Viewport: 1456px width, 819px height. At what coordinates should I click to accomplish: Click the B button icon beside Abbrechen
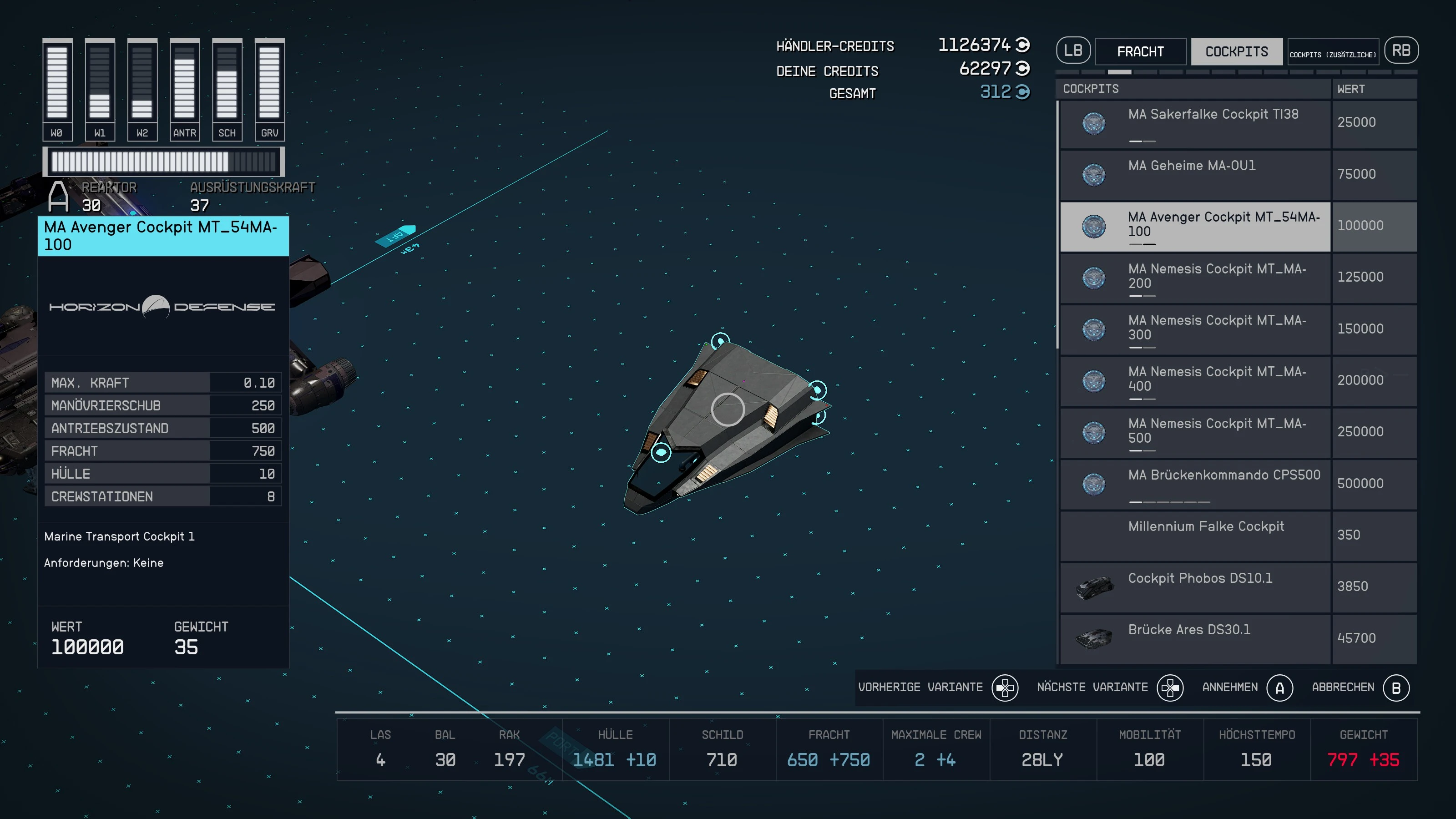[x=1396, y=688]
